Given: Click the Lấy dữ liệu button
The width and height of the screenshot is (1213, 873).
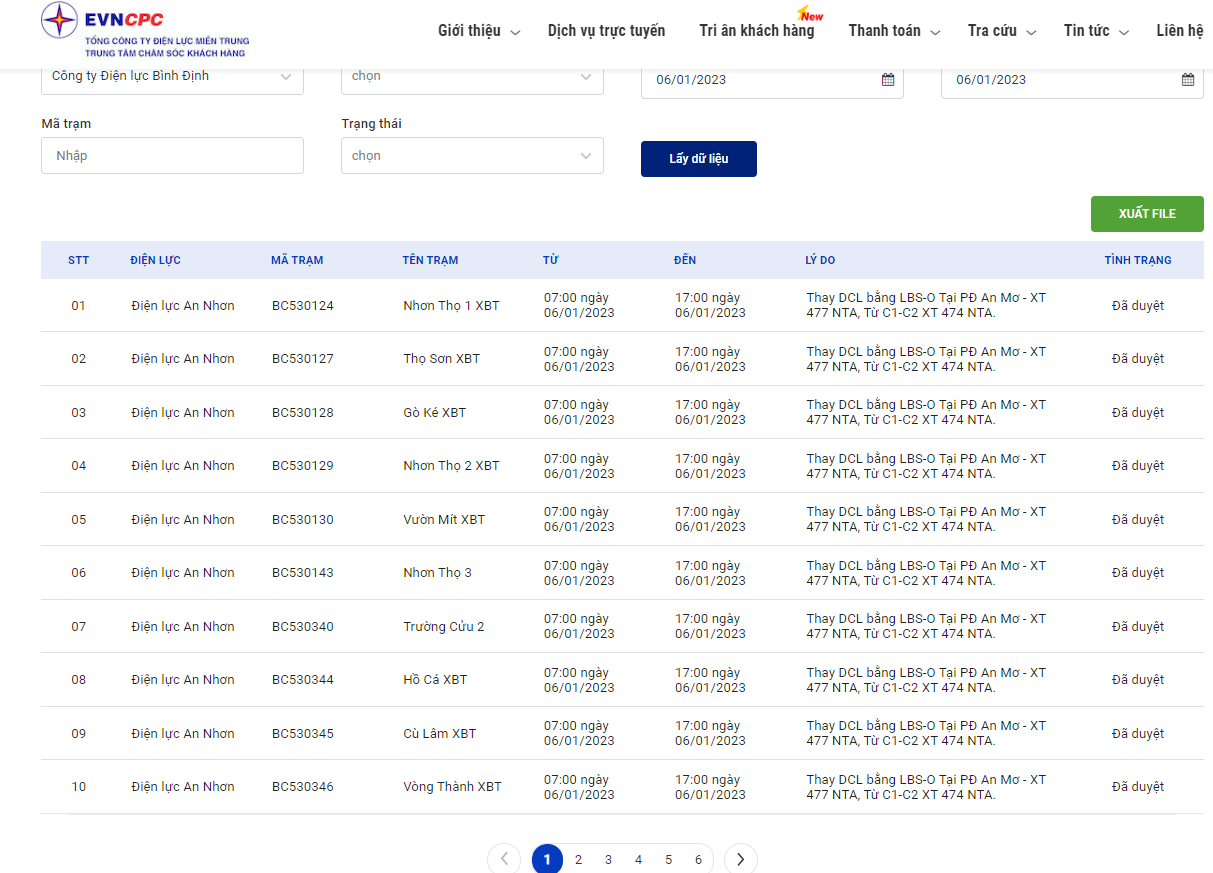Looking at the screenshot, I should coord(698,159).
